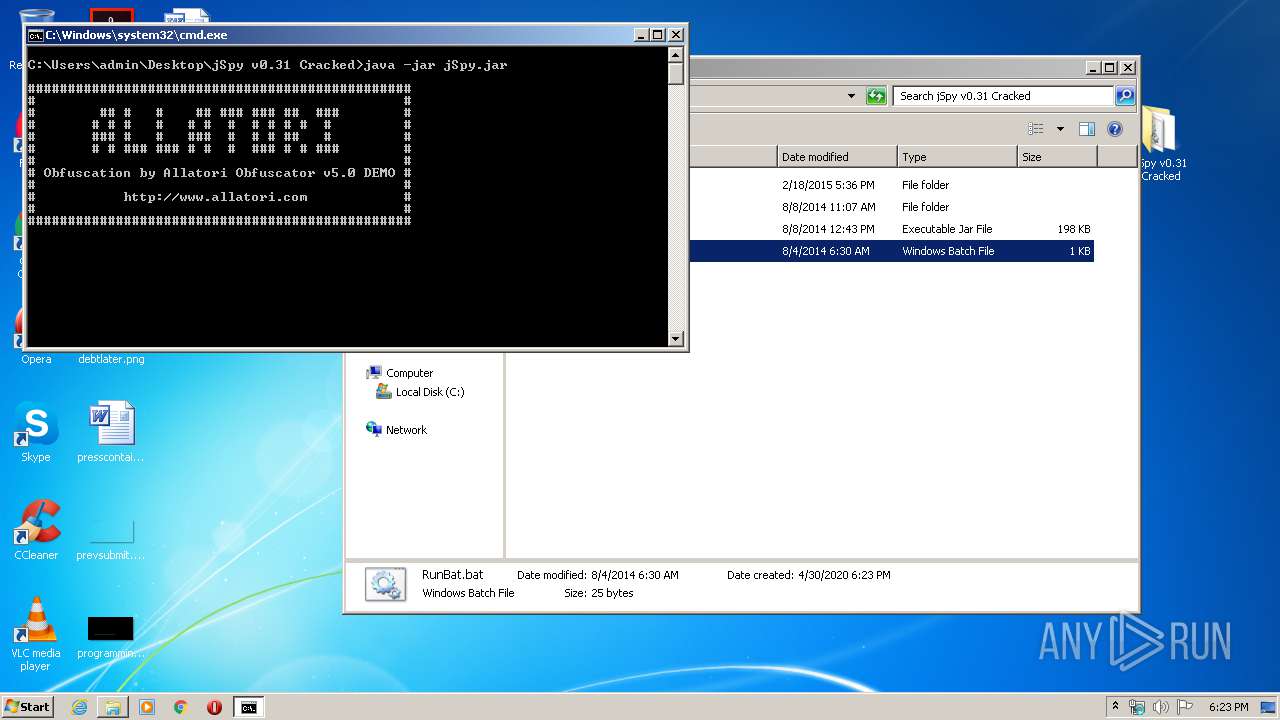Sort by Size column header
The height and width of the screenshot is (720, 1280).
pos(1057,157)
